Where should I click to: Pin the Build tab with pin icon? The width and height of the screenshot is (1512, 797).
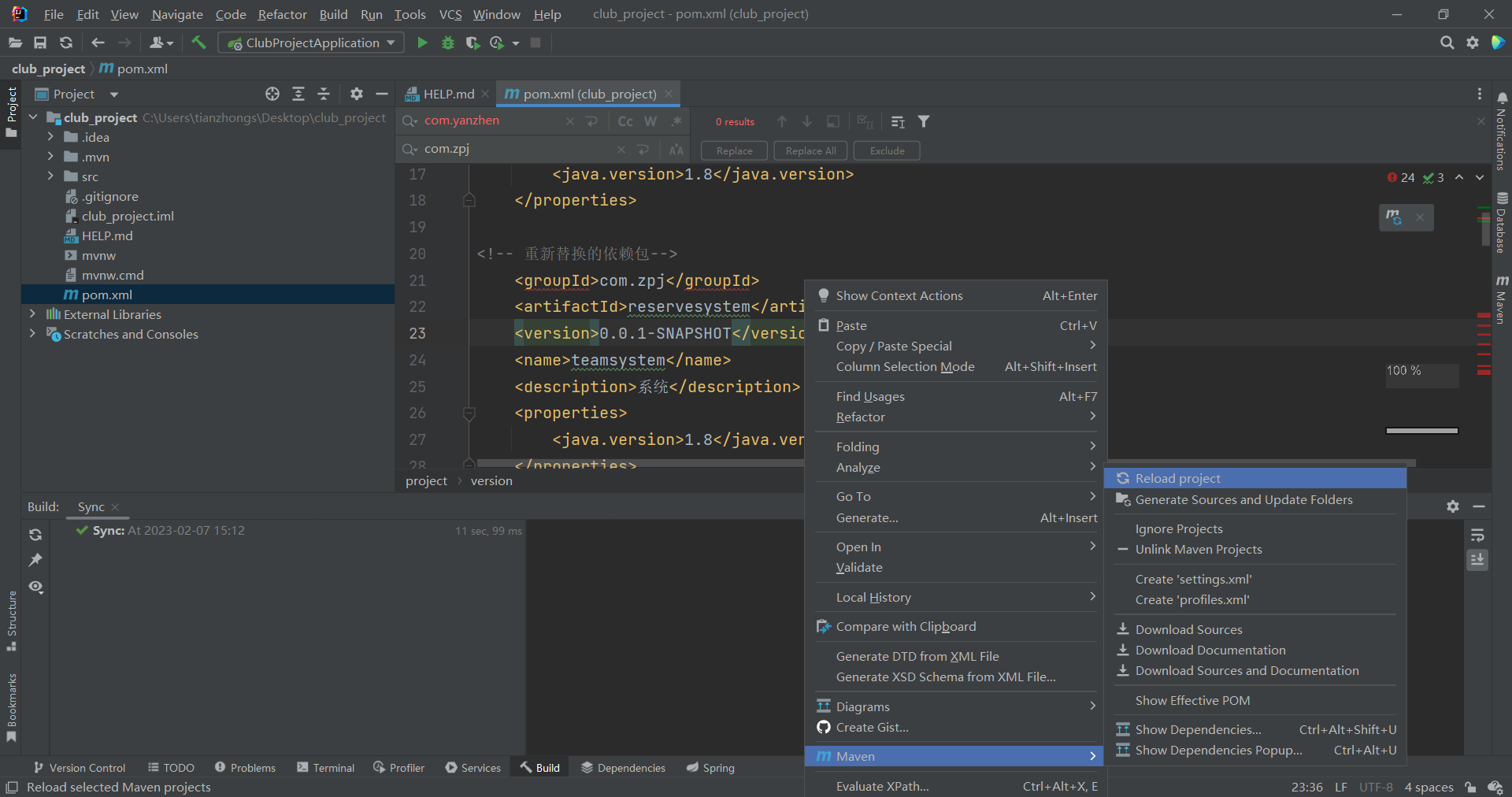click(x=35, y=560)
